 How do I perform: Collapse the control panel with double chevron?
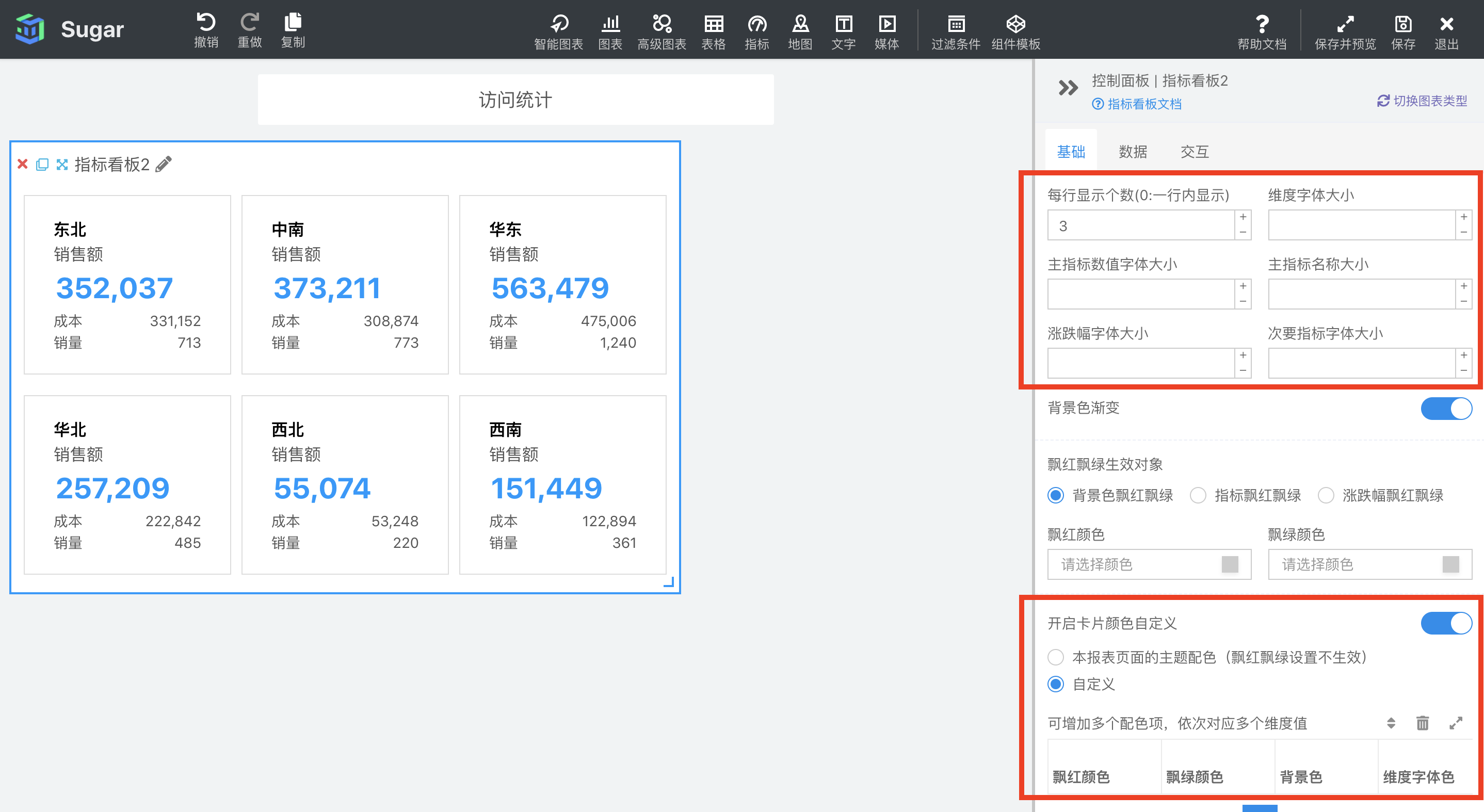[x=1068, y=88]
